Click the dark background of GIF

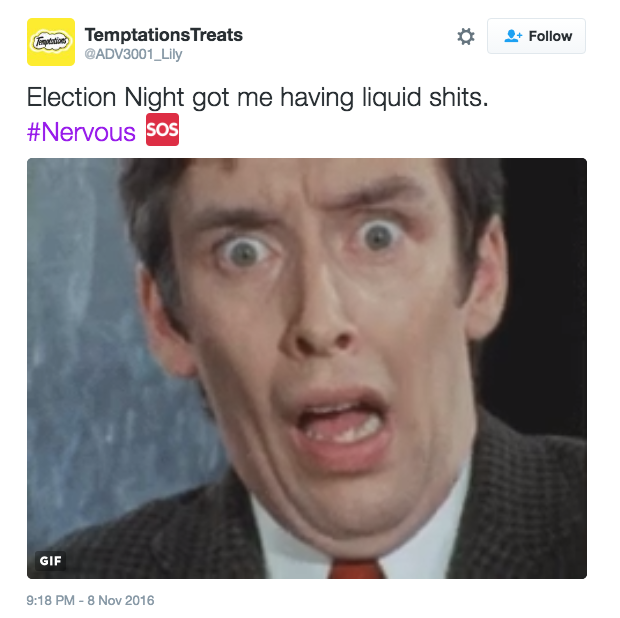tap(548, 277)
